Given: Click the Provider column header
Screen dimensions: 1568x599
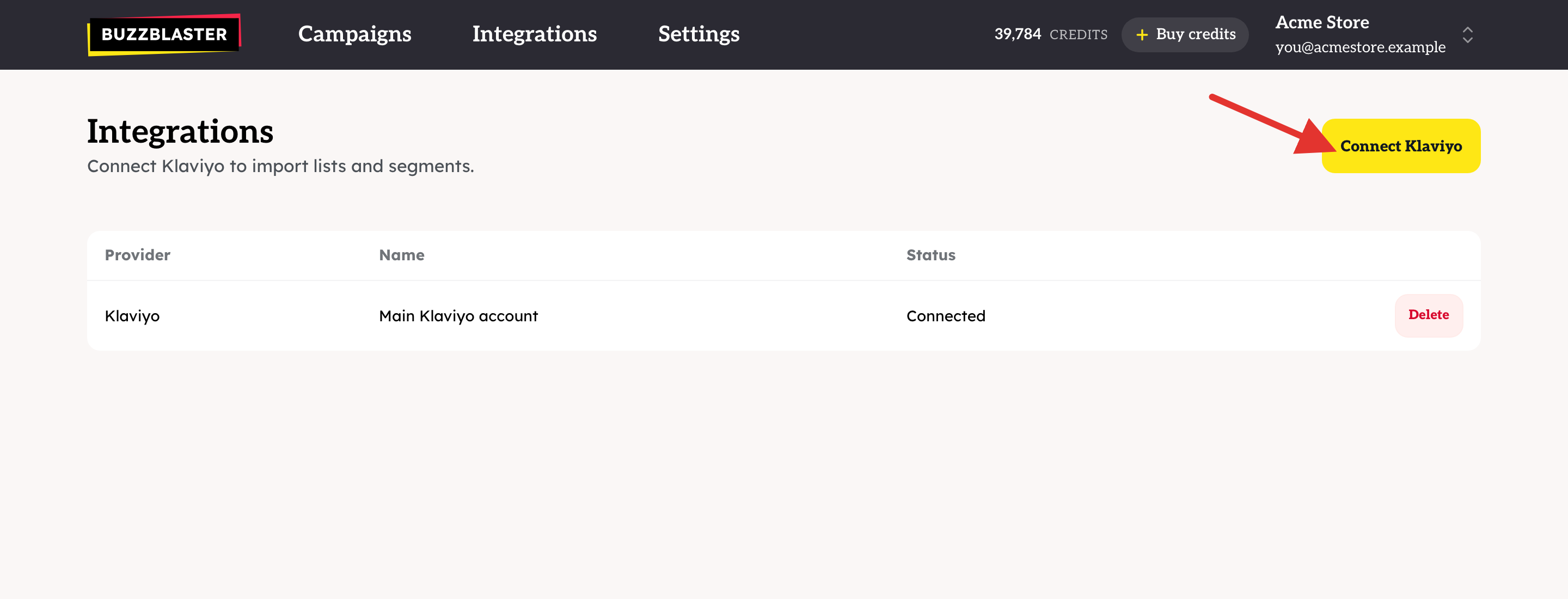Looking at the screenshot, I should click(x=138, y=255).
